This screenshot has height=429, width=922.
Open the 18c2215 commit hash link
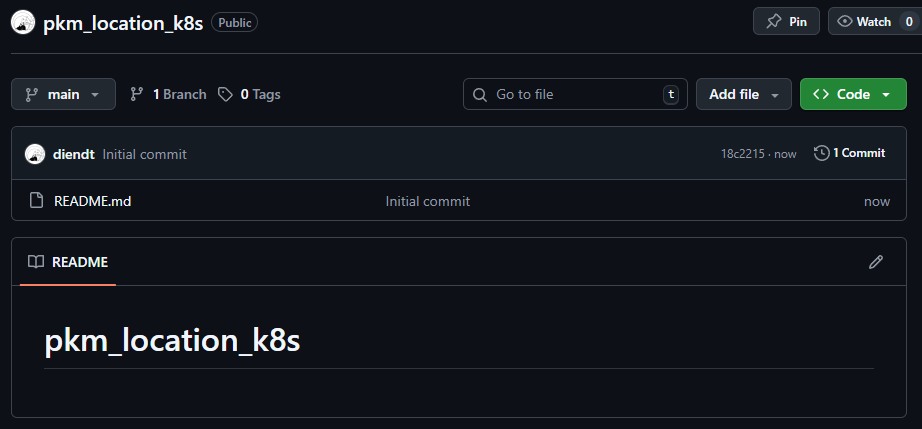[x=742, y=154]
